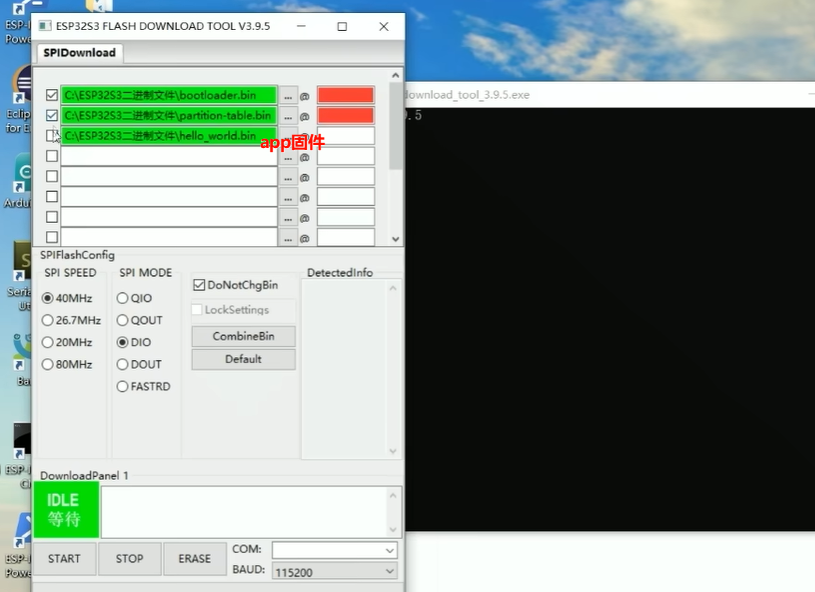The height and width of the screenshot is (592, 815).
Task: Click browse button for bootloader.bin row
Action: coord(288,96)
